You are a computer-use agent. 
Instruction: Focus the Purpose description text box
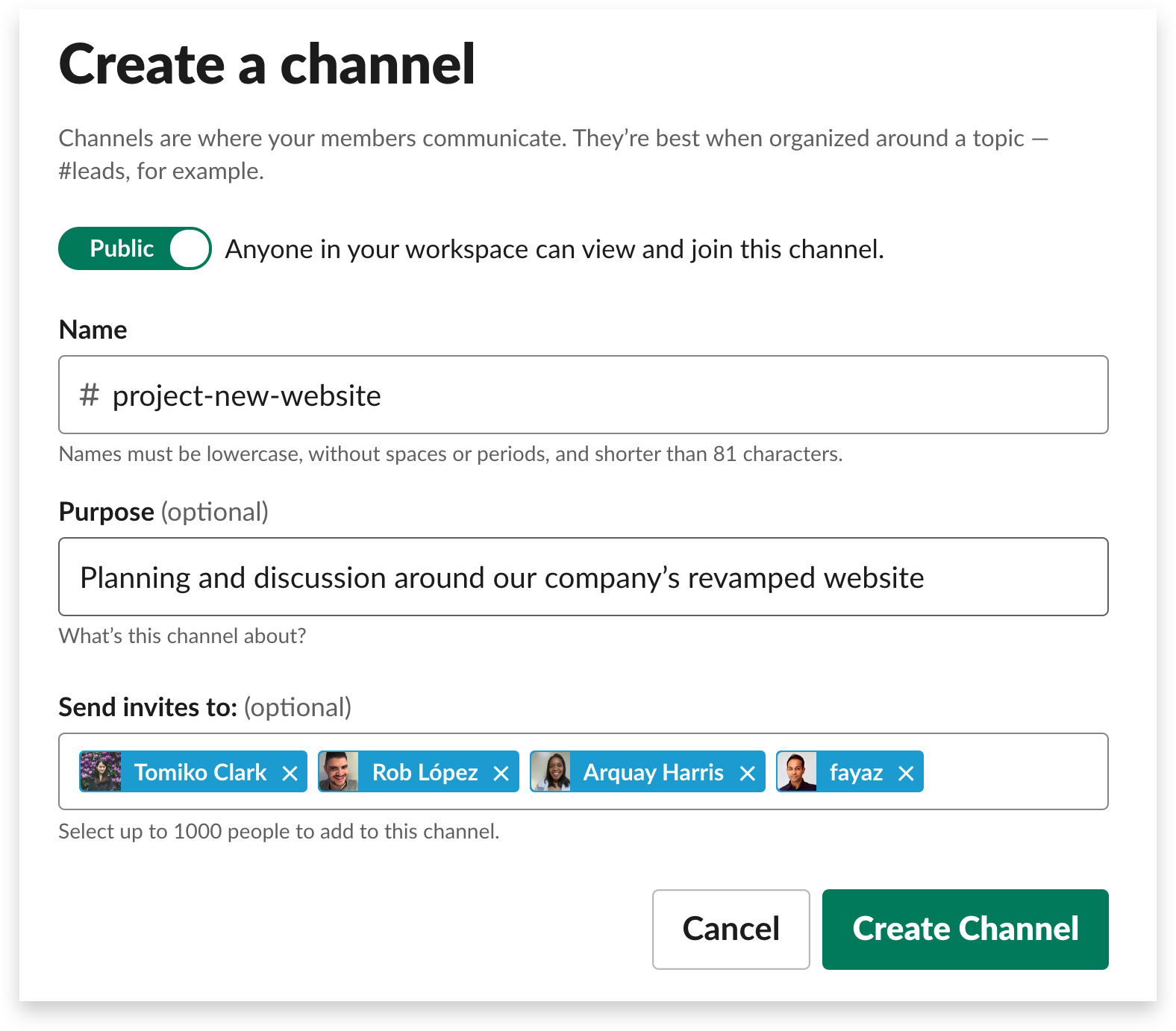[582, 577]
